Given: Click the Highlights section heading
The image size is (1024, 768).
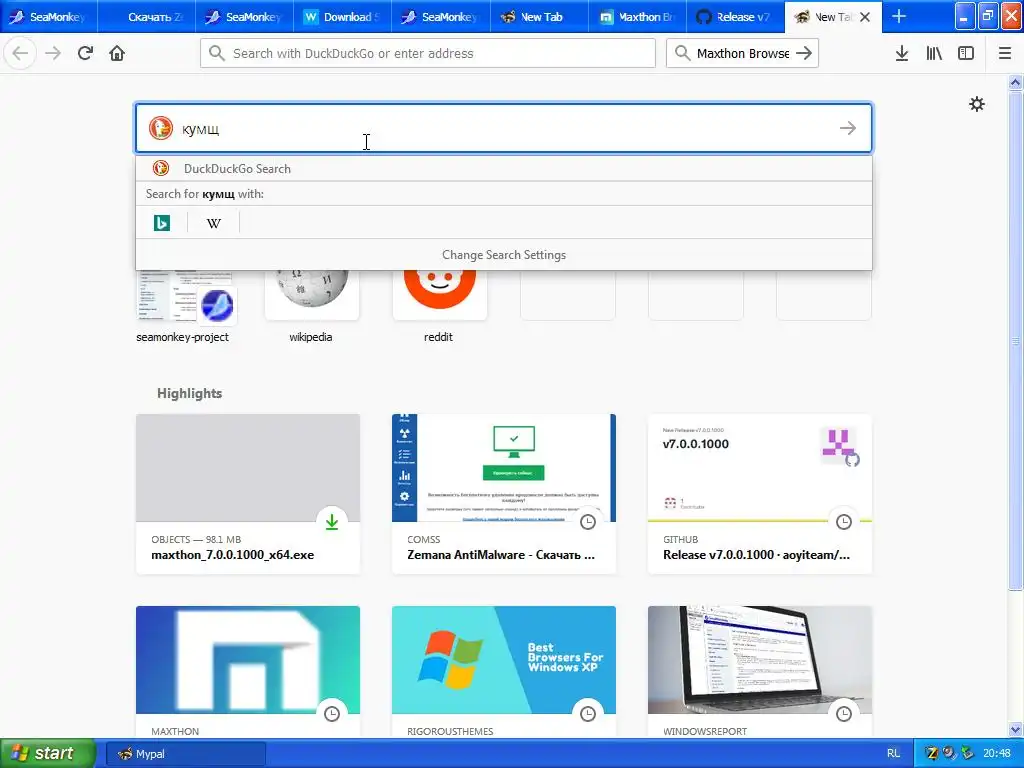Looking at the screenshot, I should (x=189, y=393).
